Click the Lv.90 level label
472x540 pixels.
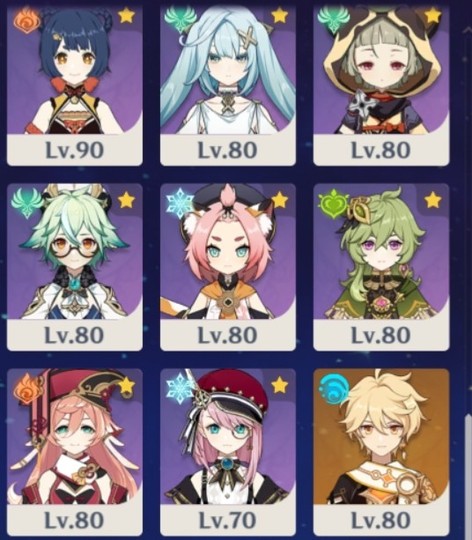coord(75,150)
